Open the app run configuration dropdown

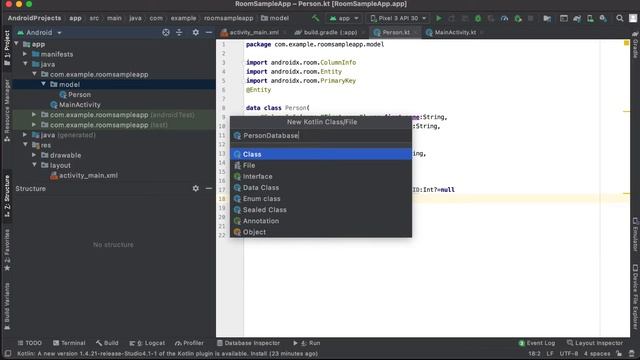tap(343, 18)
